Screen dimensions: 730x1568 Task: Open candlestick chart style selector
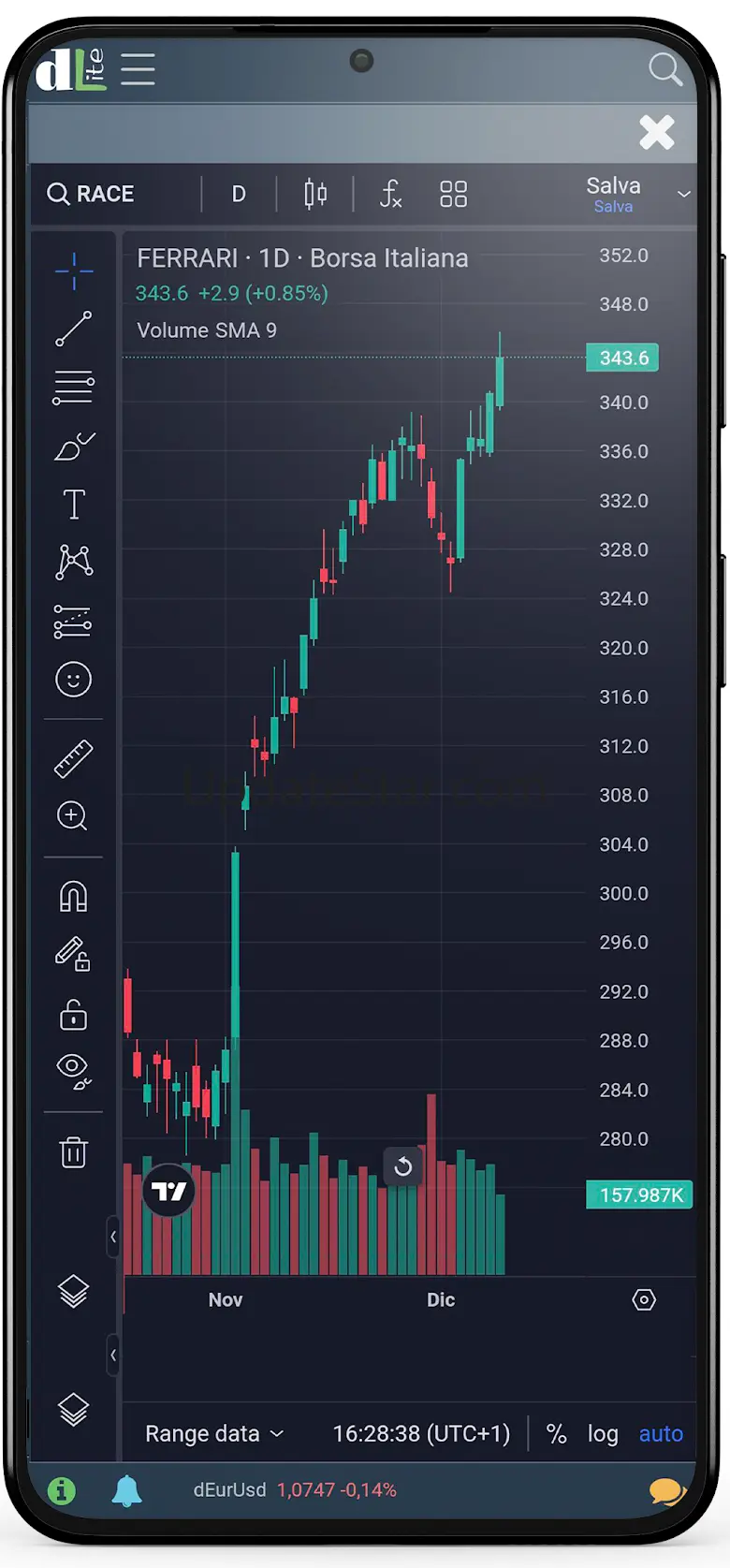(x=315, y=194)
